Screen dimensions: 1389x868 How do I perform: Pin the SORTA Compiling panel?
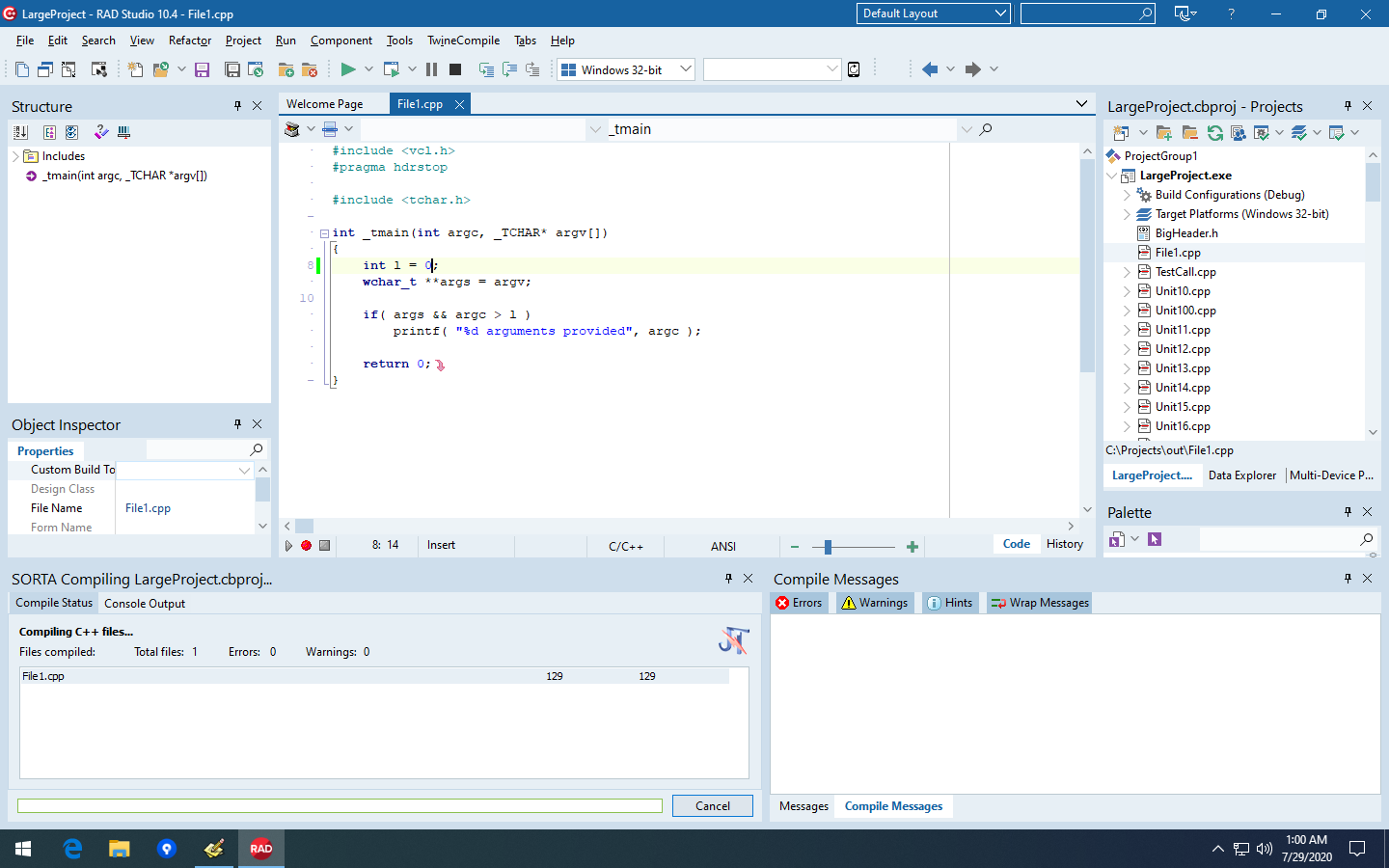[728, 579]
